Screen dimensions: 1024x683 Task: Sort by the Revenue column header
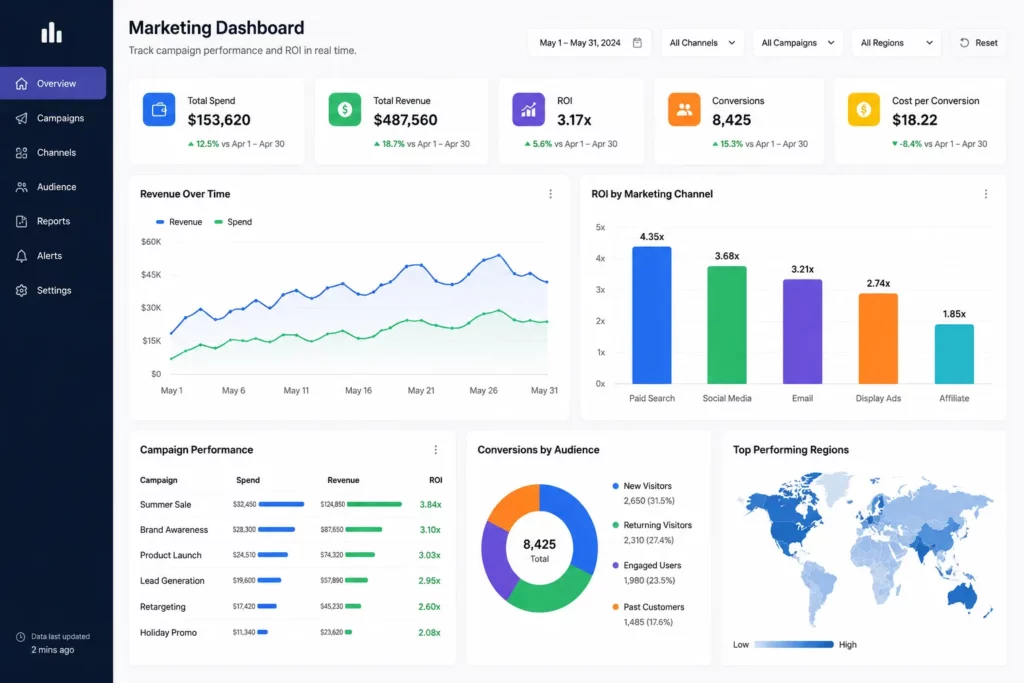pyautogui.click(x=344, y=480)
